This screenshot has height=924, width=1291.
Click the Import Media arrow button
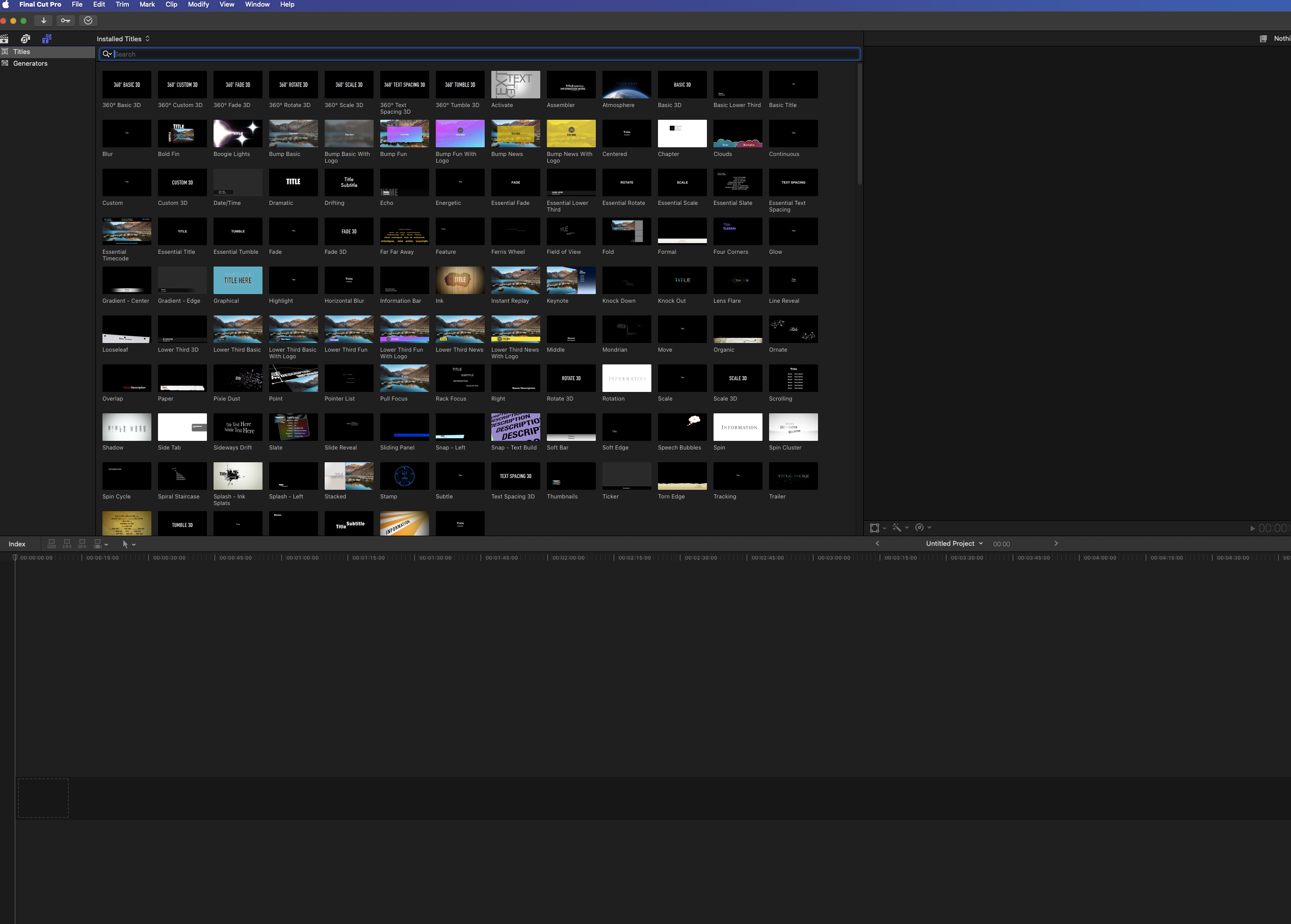pos(43,20)
